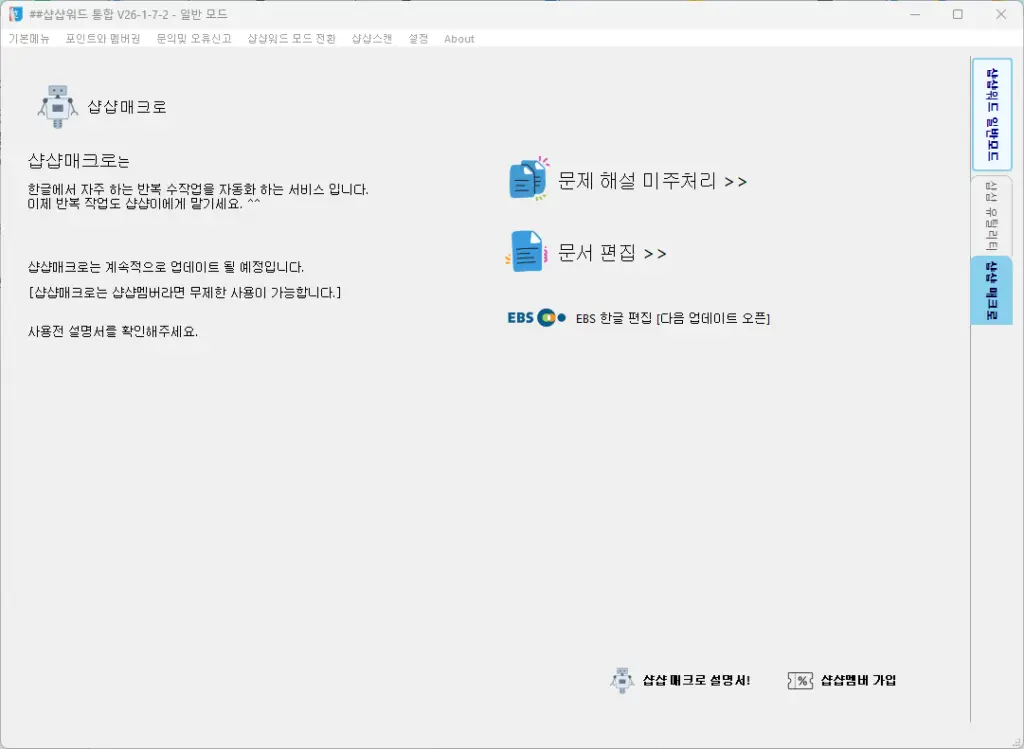Open the 기본메뉴 menu

[29, 39]
